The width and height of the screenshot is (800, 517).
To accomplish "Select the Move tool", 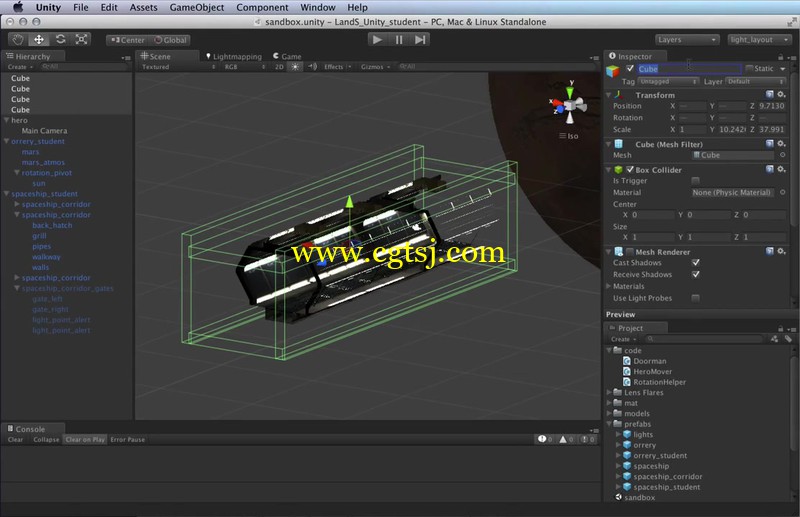I will [39, 39].
